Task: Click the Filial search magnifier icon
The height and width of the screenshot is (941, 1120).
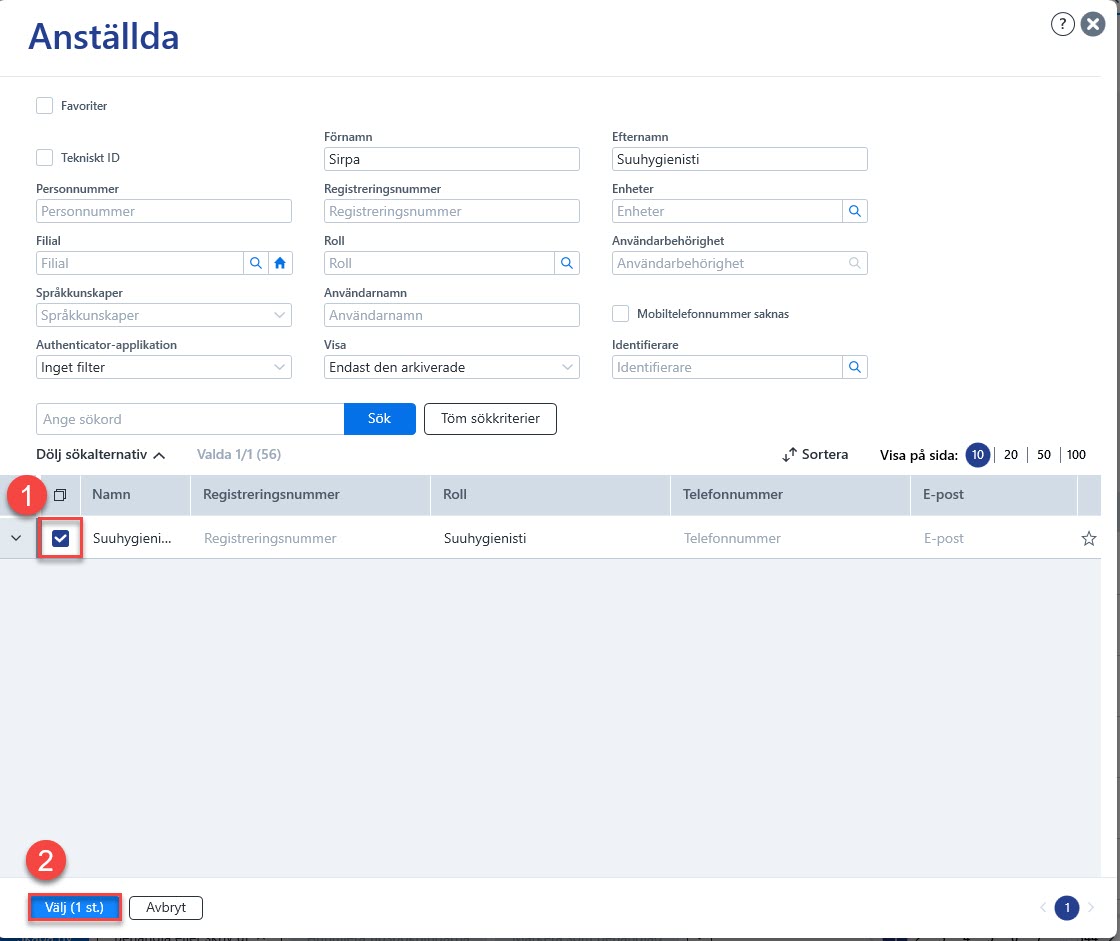Action: pos(256,263)
